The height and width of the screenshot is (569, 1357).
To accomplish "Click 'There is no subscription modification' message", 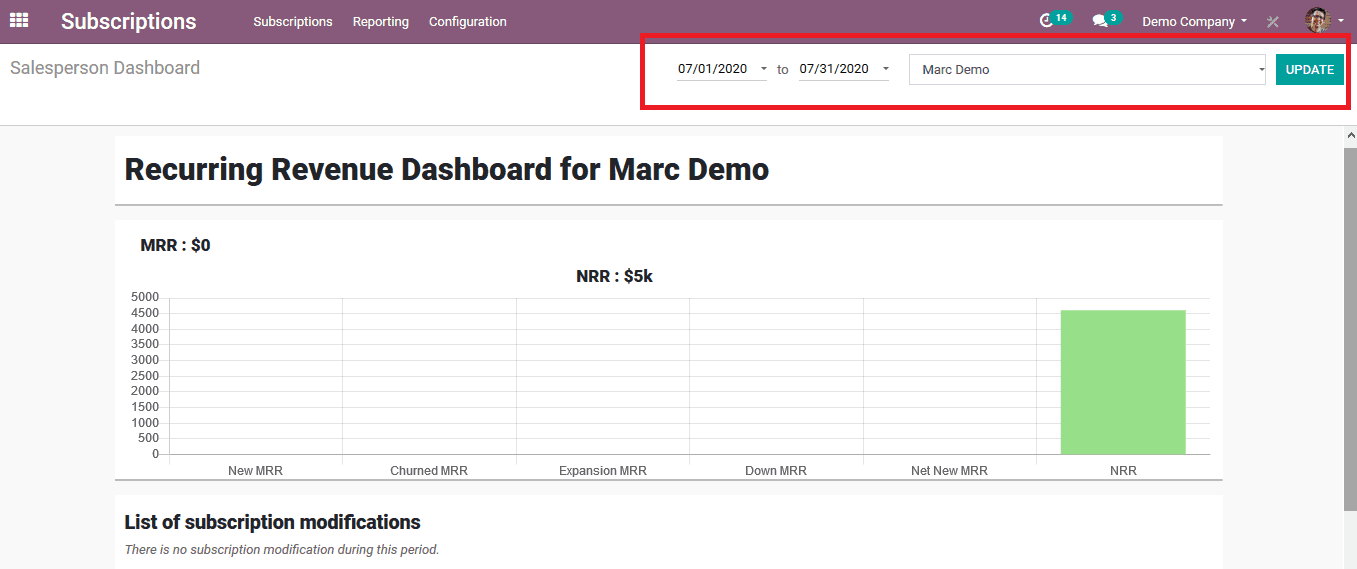I will [282, 549].
